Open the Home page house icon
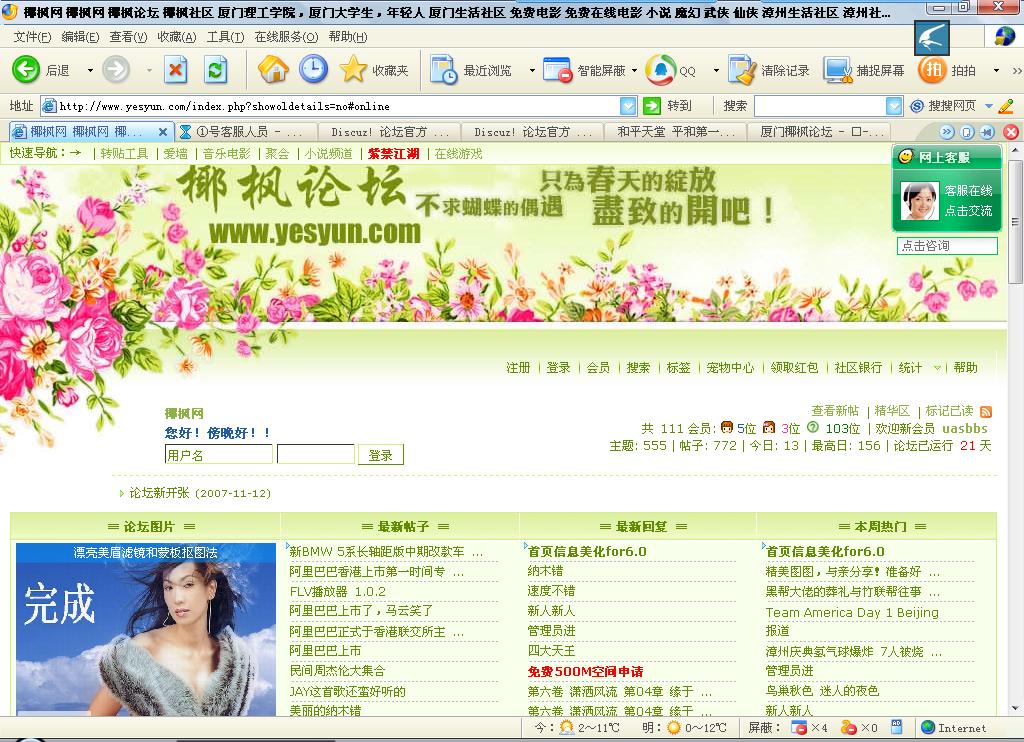 point(273,69)
